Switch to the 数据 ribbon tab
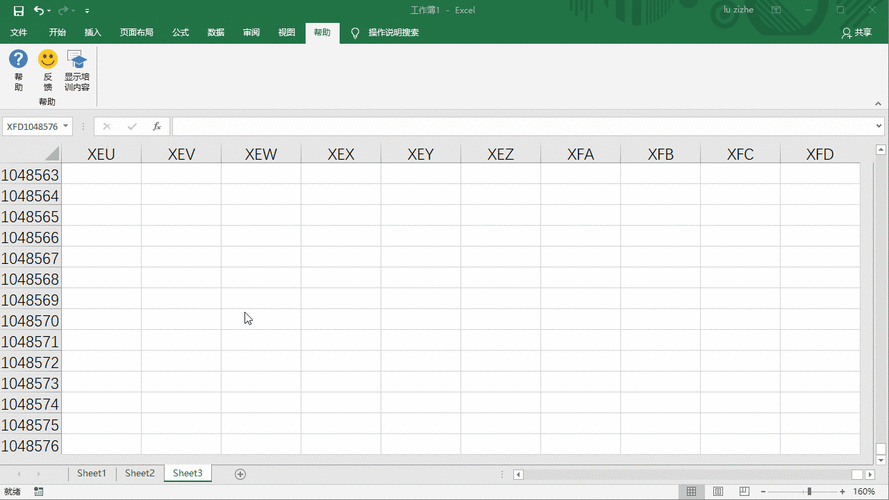The height and width of the screenshot is (500, 889). click(x=216, y=32)
